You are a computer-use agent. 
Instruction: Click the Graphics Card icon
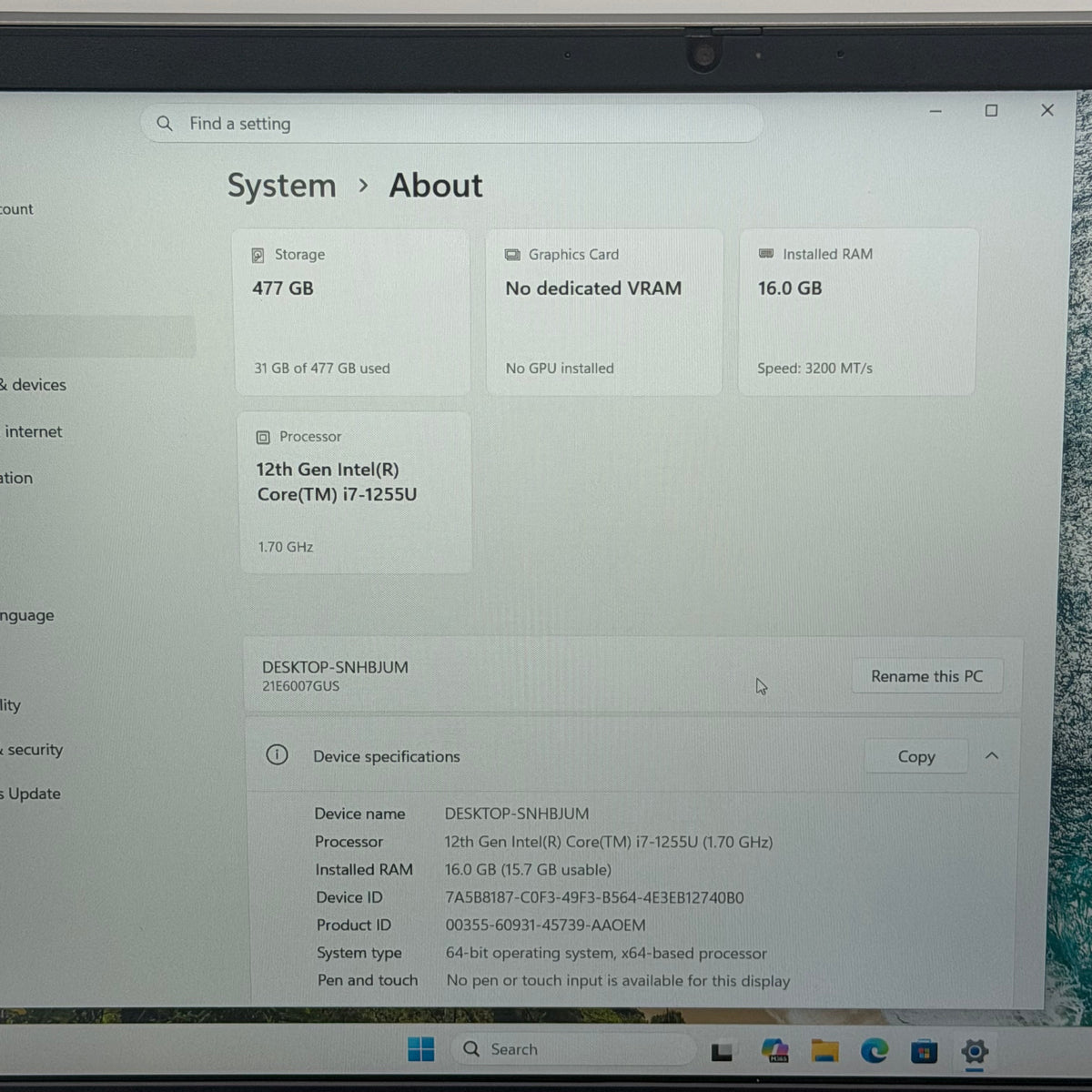click(512, 255)
